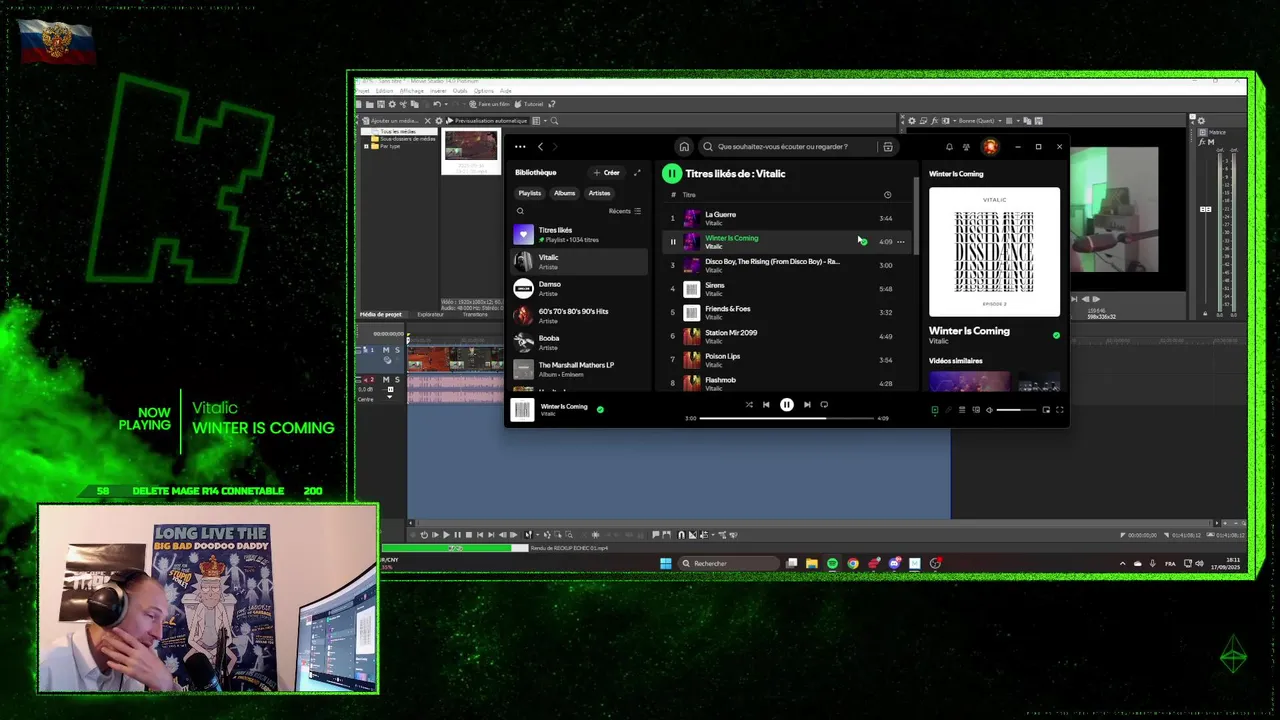Open Chrome from the Windows taskbar
Viewport: 1280px width, 720px height.
tap(853, 564)
